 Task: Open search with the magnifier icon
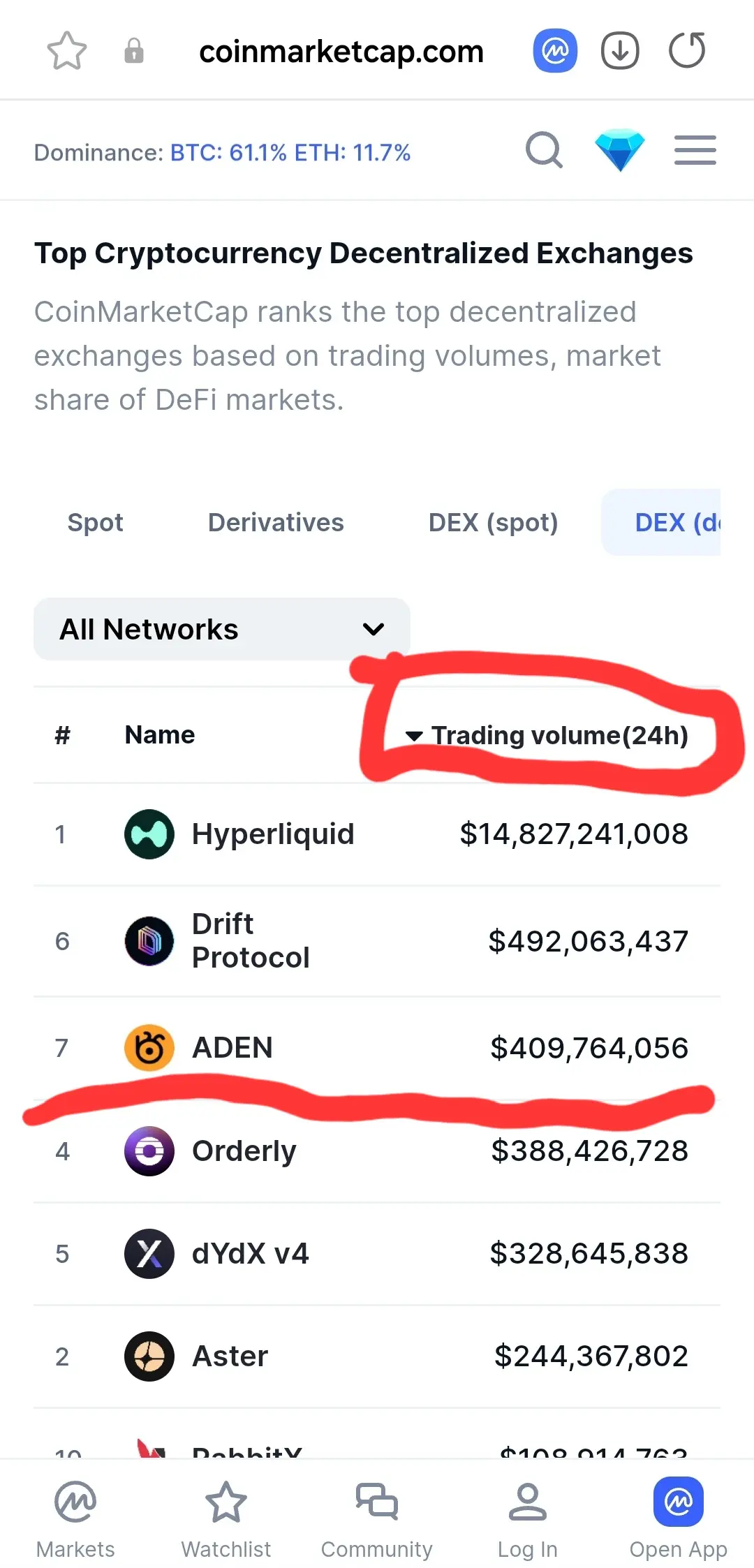[545, 150]
